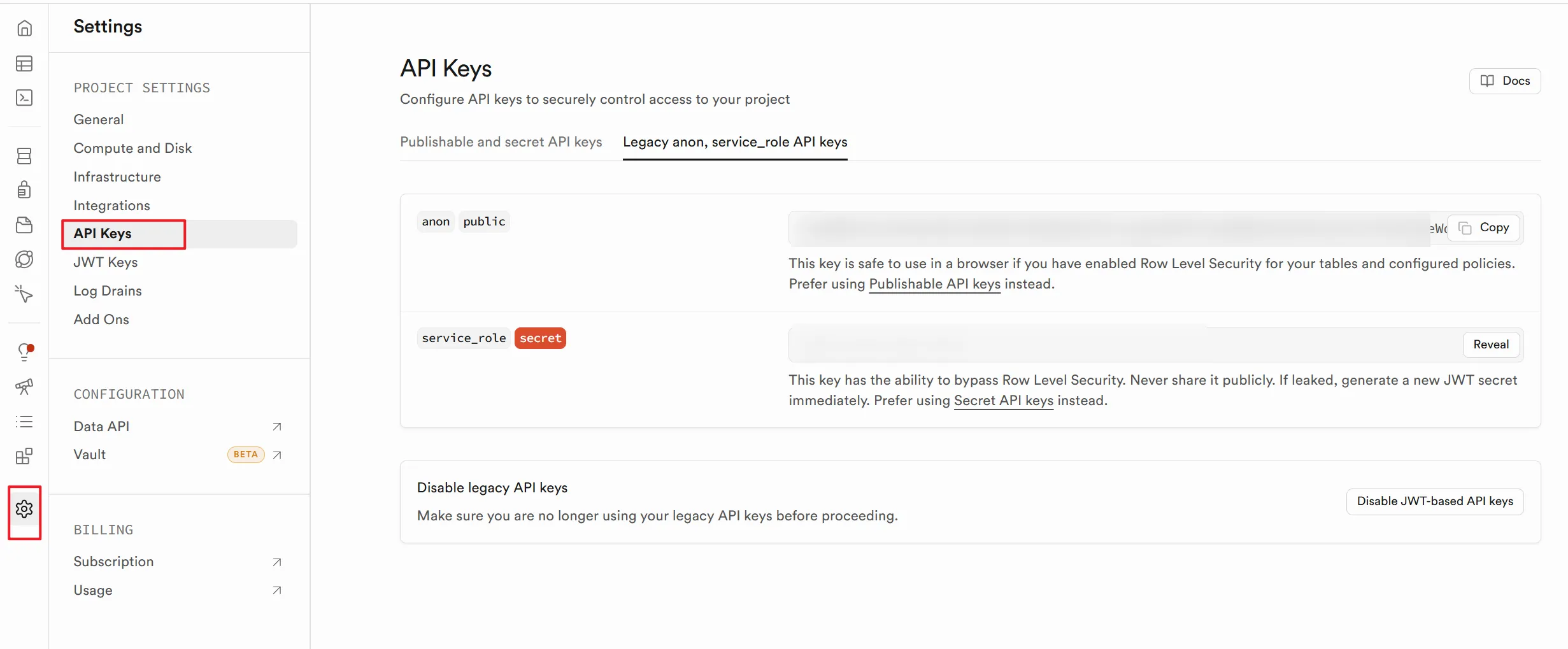
Task: Open the Docs button
Action: (x=1504, y=81)
